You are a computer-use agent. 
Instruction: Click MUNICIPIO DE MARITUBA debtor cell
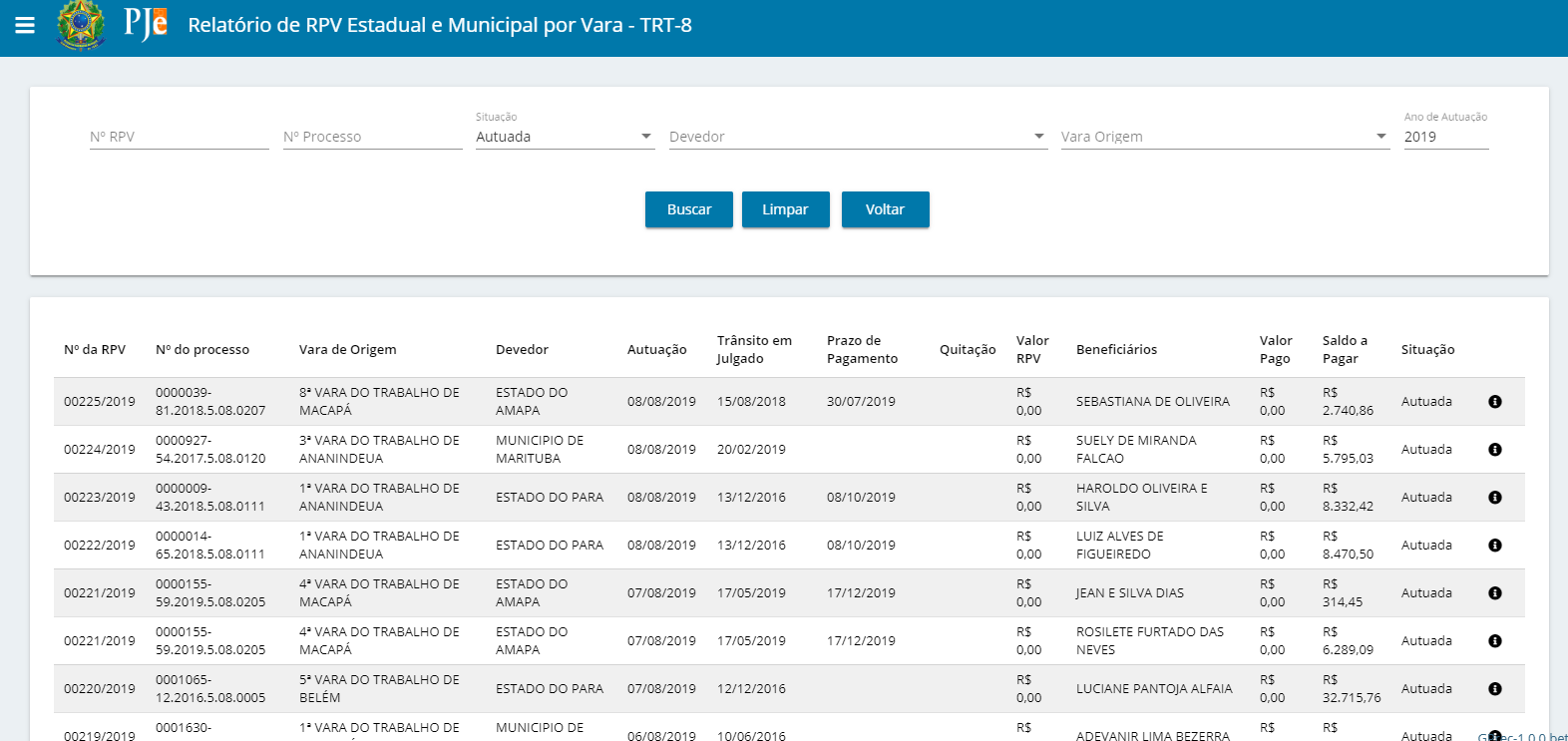540,450
